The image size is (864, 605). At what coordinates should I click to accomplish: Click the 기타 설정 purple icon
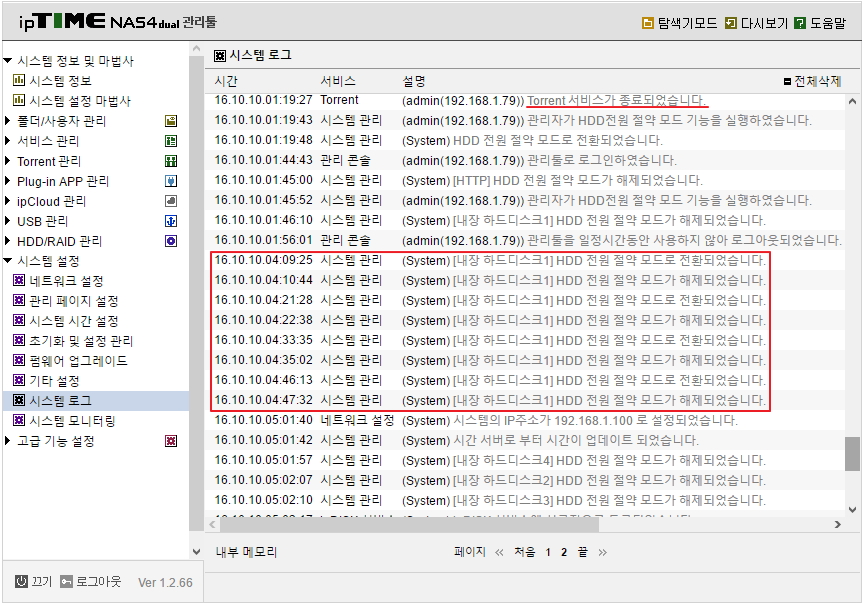click(19, 381)
